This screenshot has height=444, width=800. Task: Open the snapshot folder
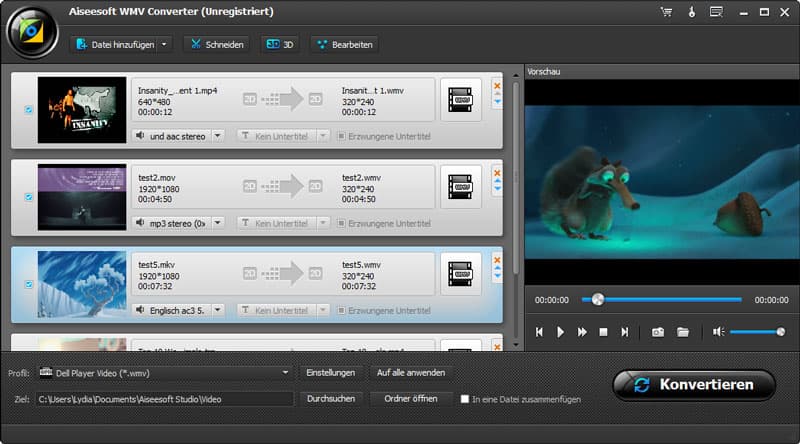point(683,332)
